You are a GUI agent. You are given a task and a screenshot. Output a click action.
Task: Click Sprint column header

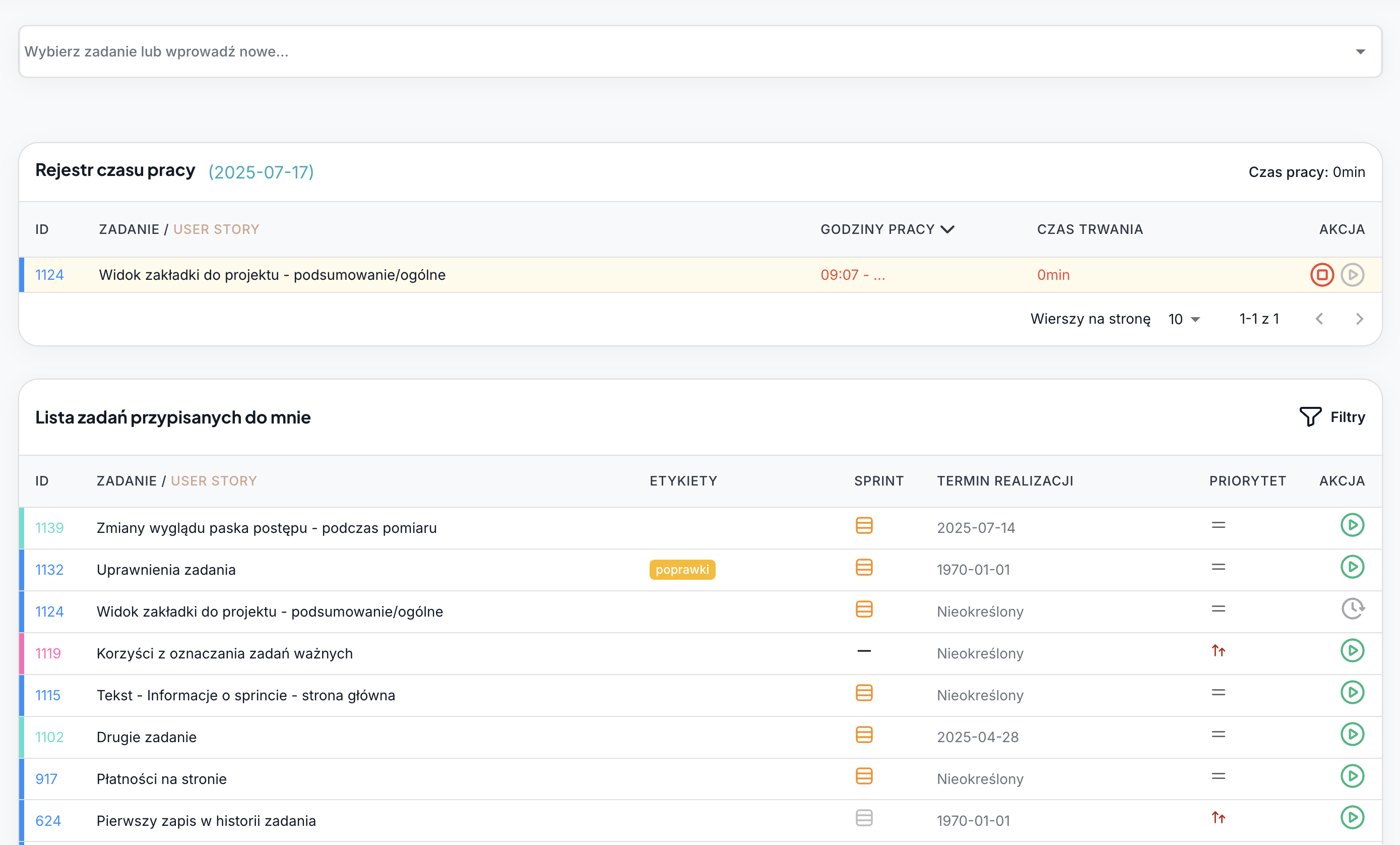click(x=878, y=481)
